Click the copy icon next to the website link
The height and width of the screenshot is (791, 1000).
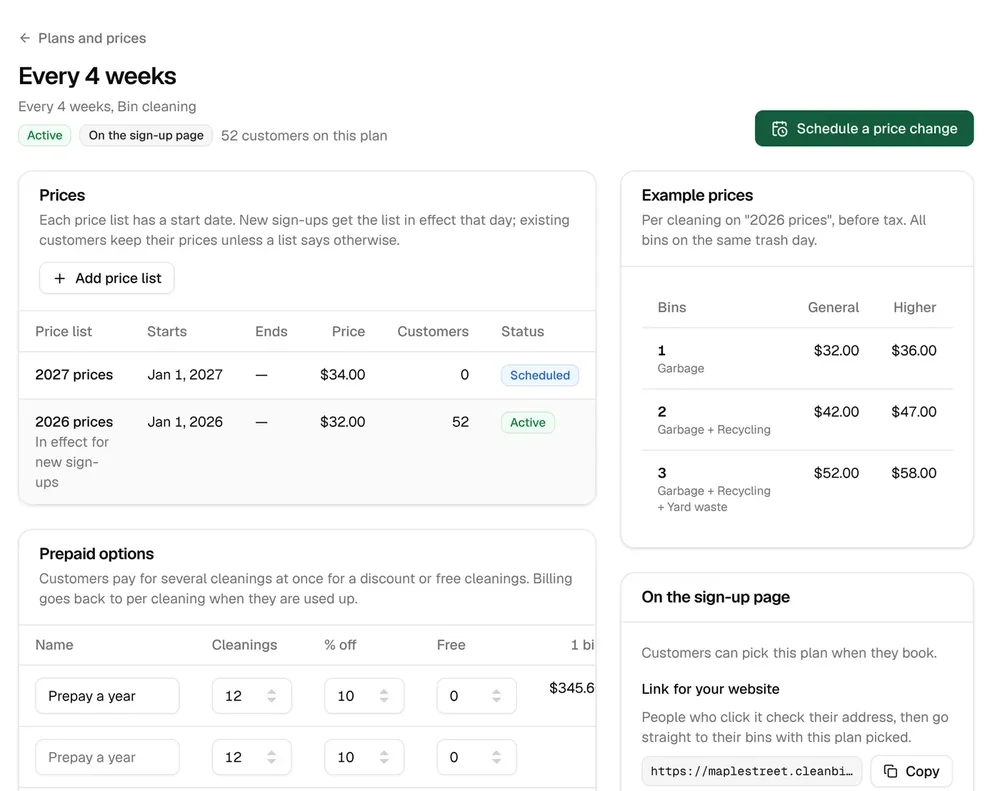click(x=890, y=771)
